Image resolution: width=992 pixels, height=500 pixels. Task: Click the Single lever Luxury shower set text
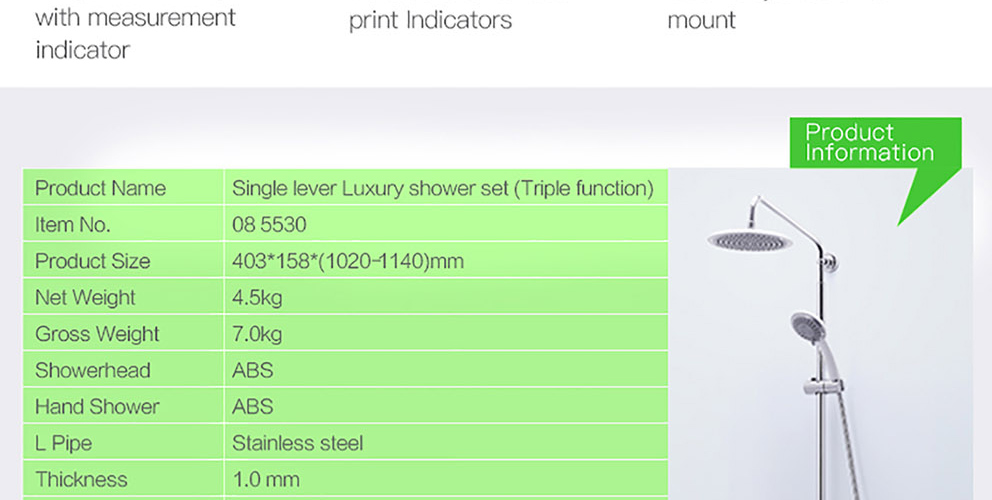tap(443, 188)
